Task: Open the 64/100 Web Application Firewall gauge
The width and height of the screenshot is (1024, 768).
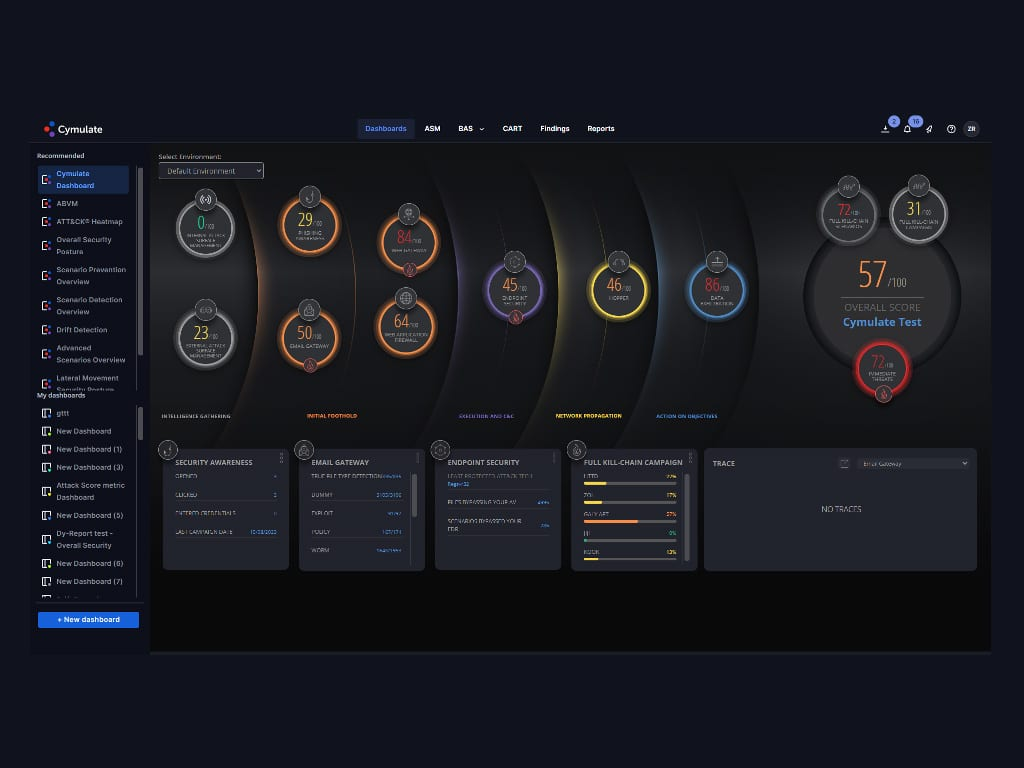Action: [x=406, y=326]
